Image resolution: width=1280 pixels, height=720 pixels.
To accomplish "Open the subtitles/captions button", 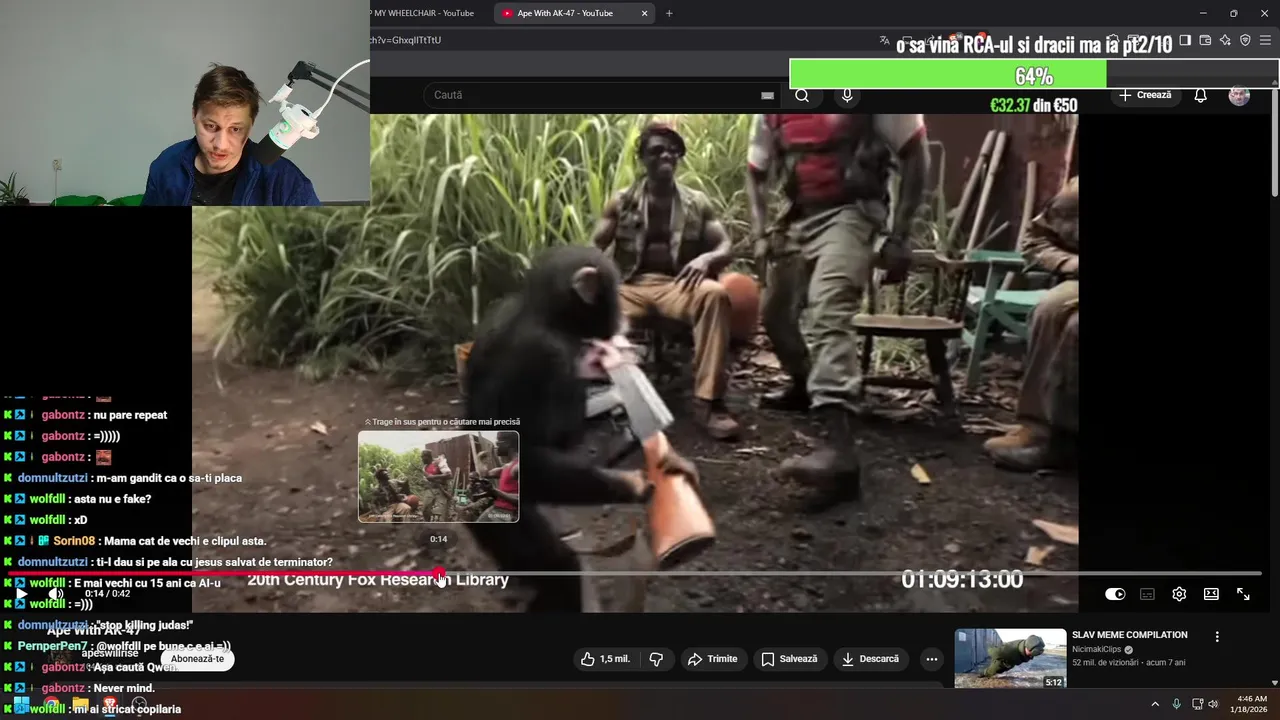I will point(1147,594).
